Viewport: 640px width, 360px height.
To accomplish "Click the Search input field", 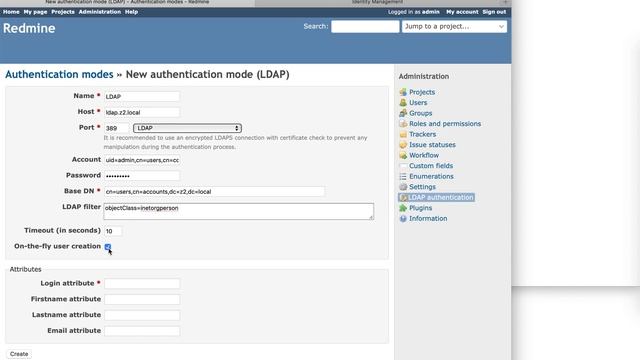I will tap(365, 27).
